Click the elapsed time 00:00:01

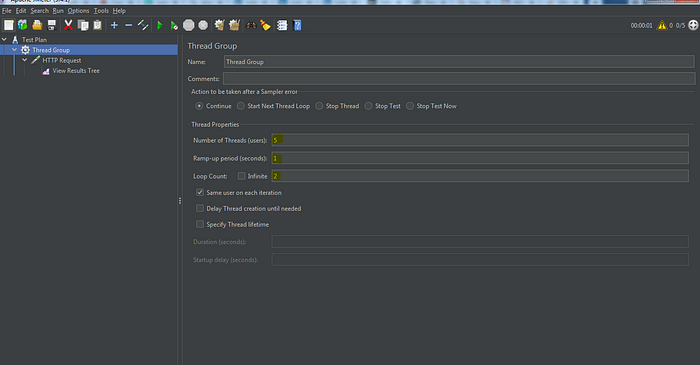(x=642, y=26)
